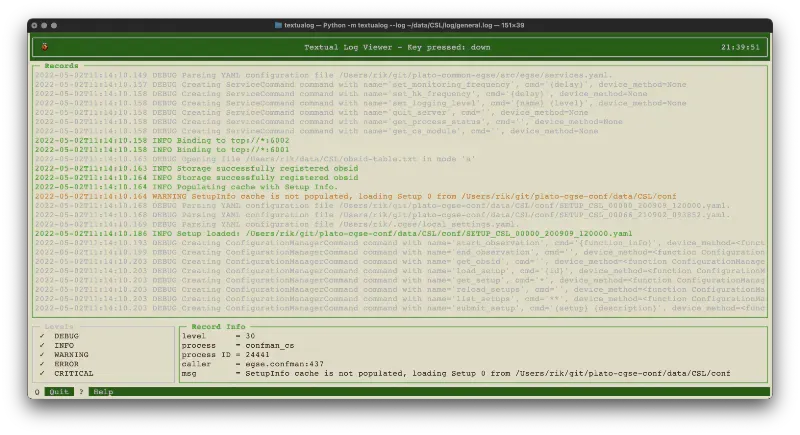Click the 'Textual Log Viewer' header title
This screenshot has width=800, height=435.
[397, 46]
